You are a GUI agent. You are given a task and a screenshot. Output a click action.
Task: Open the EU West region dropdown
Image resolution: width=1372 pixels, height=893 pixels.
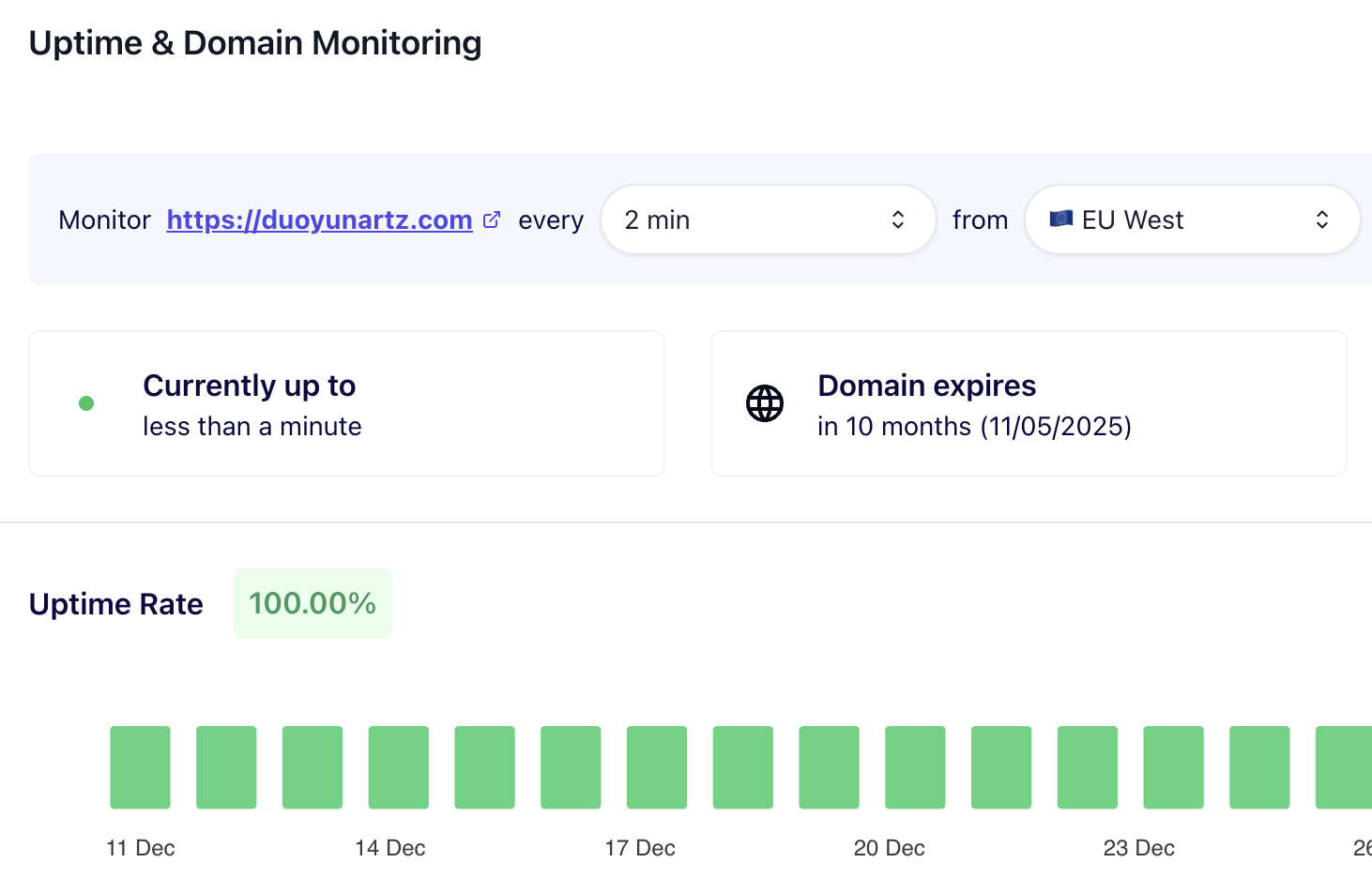(x=1192, y=219)
